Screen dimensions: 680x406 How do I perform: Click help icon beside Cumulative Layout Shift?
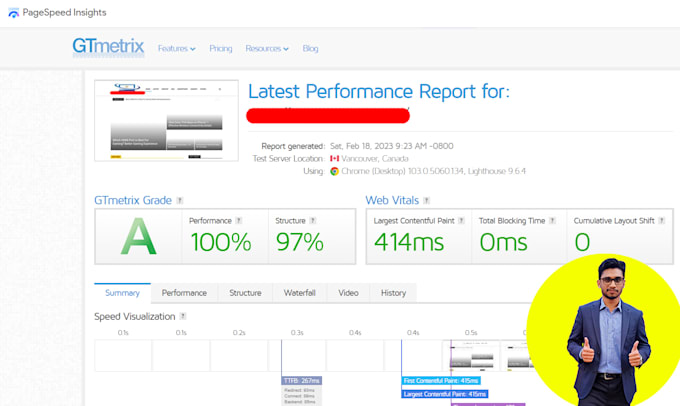click(x=661, y=221)
